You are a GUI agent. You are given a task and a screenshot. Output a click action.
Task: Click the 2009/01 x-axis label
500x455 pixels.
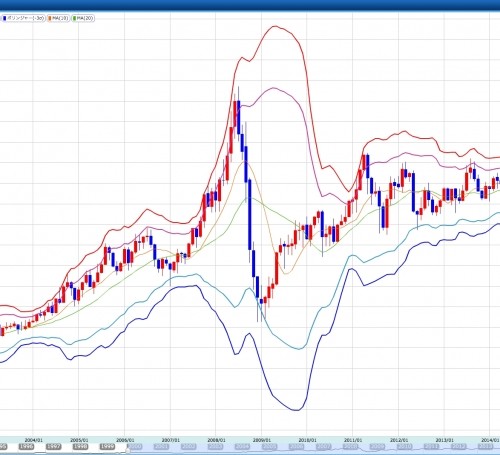(x=262, y=440)
